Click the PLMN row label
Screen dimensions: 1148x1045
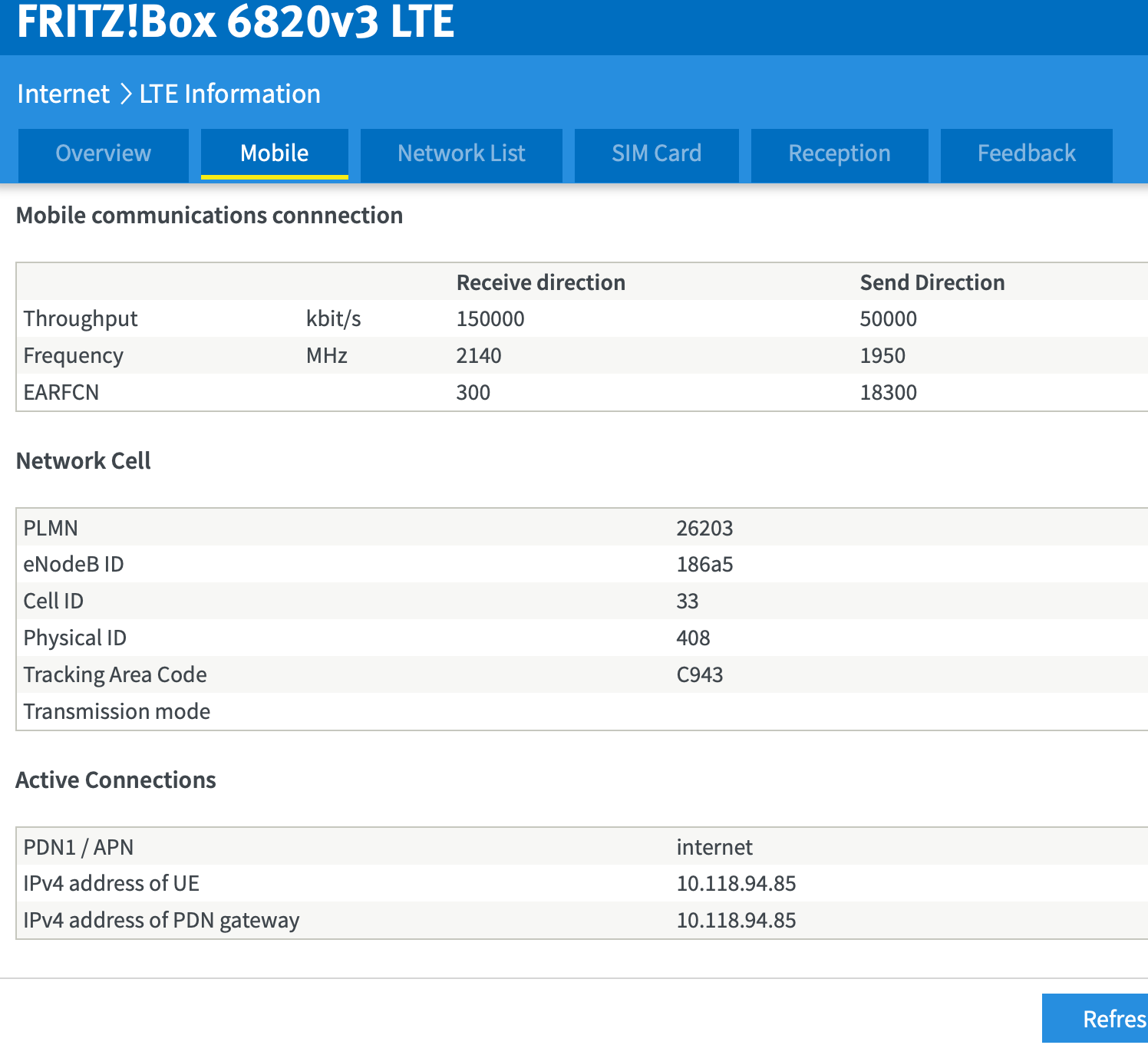(51, 529)
